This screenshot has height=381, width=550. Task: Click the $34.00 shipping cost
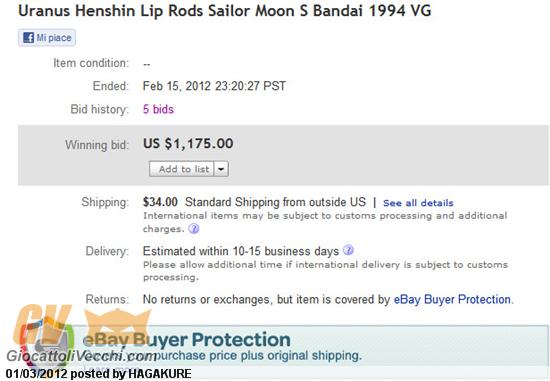(160, 202)
